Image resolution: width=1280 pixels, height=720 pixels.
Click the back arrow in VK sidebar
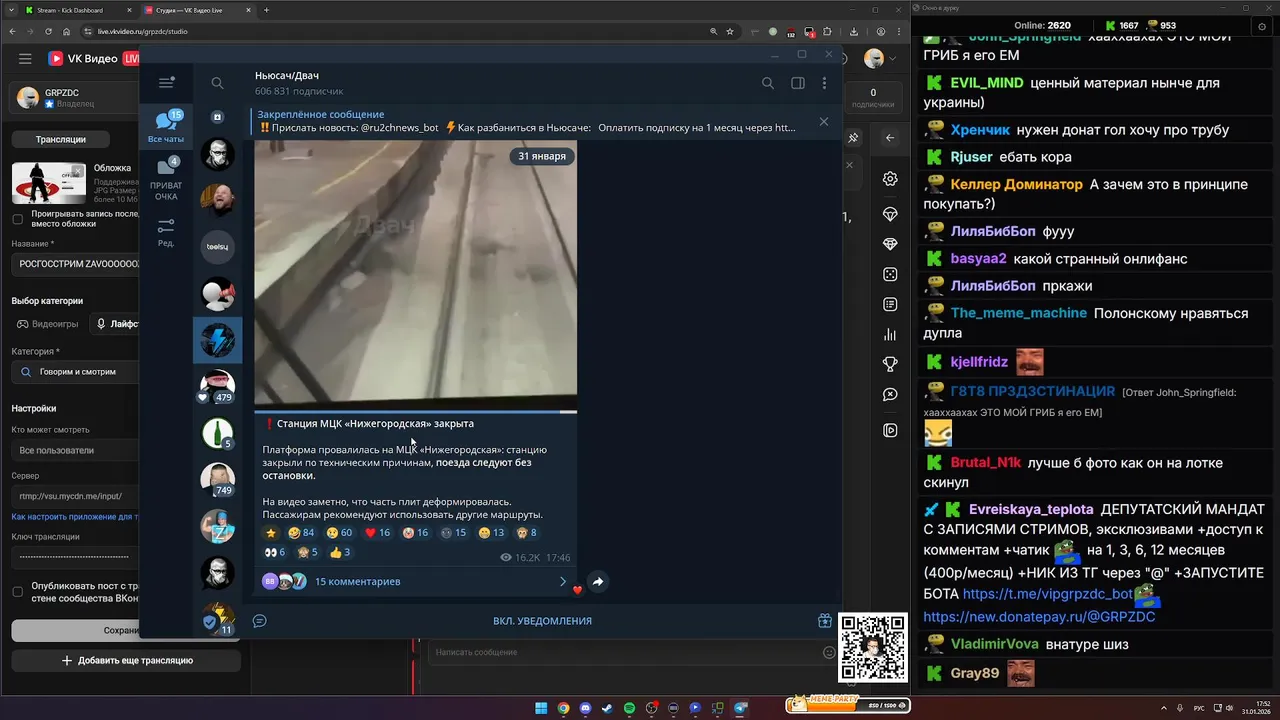pyautogui.click(x=890, y=138)
